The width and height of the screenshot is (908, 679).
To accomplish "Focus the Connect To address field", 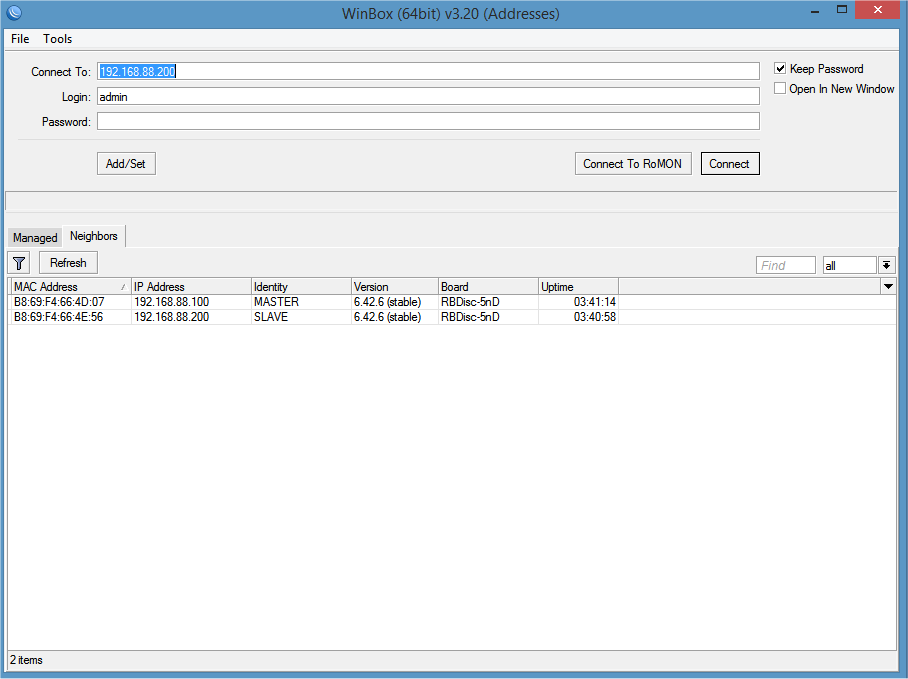I will (x=428, y=71).
